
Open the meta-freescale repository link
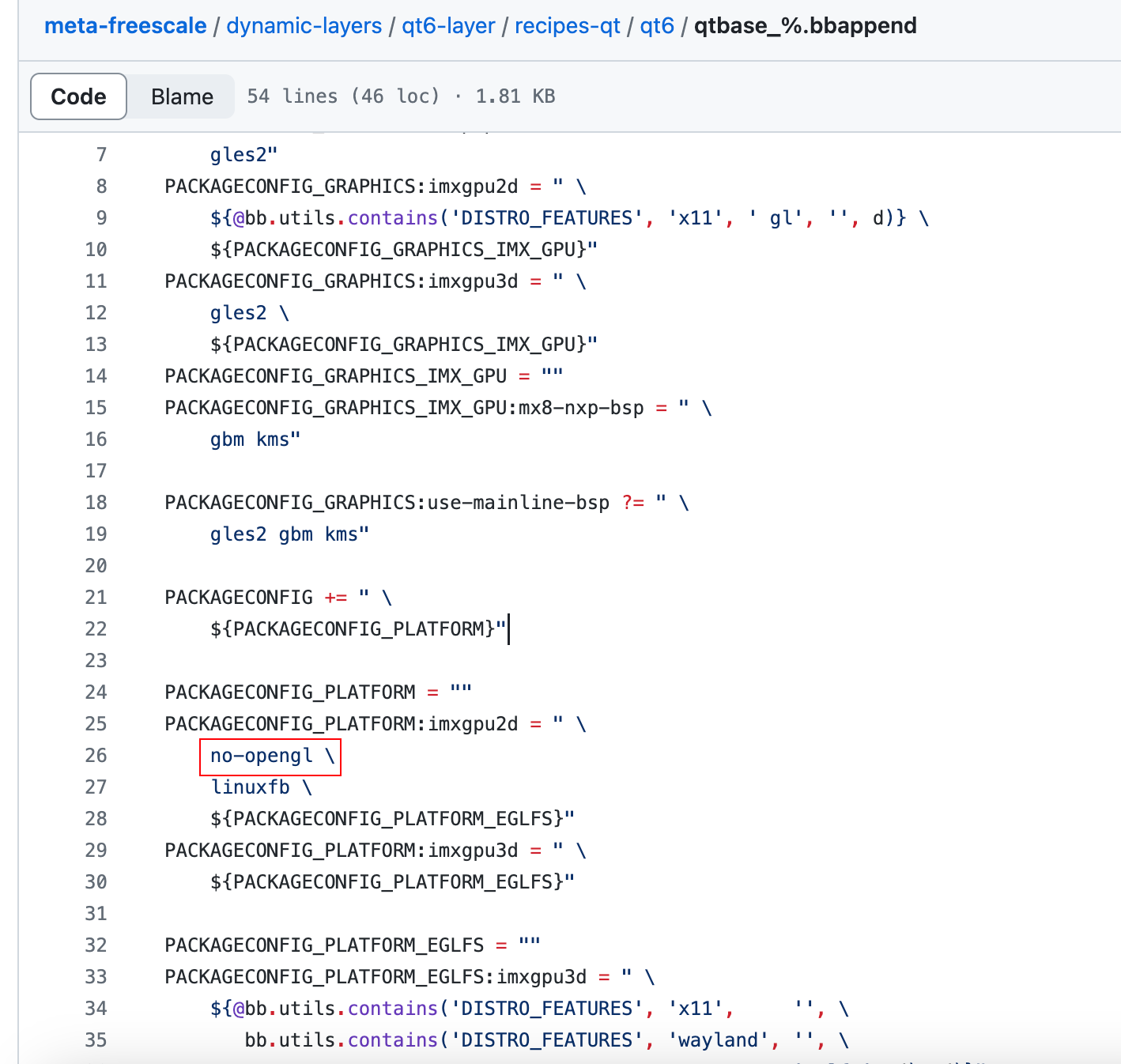125,26
